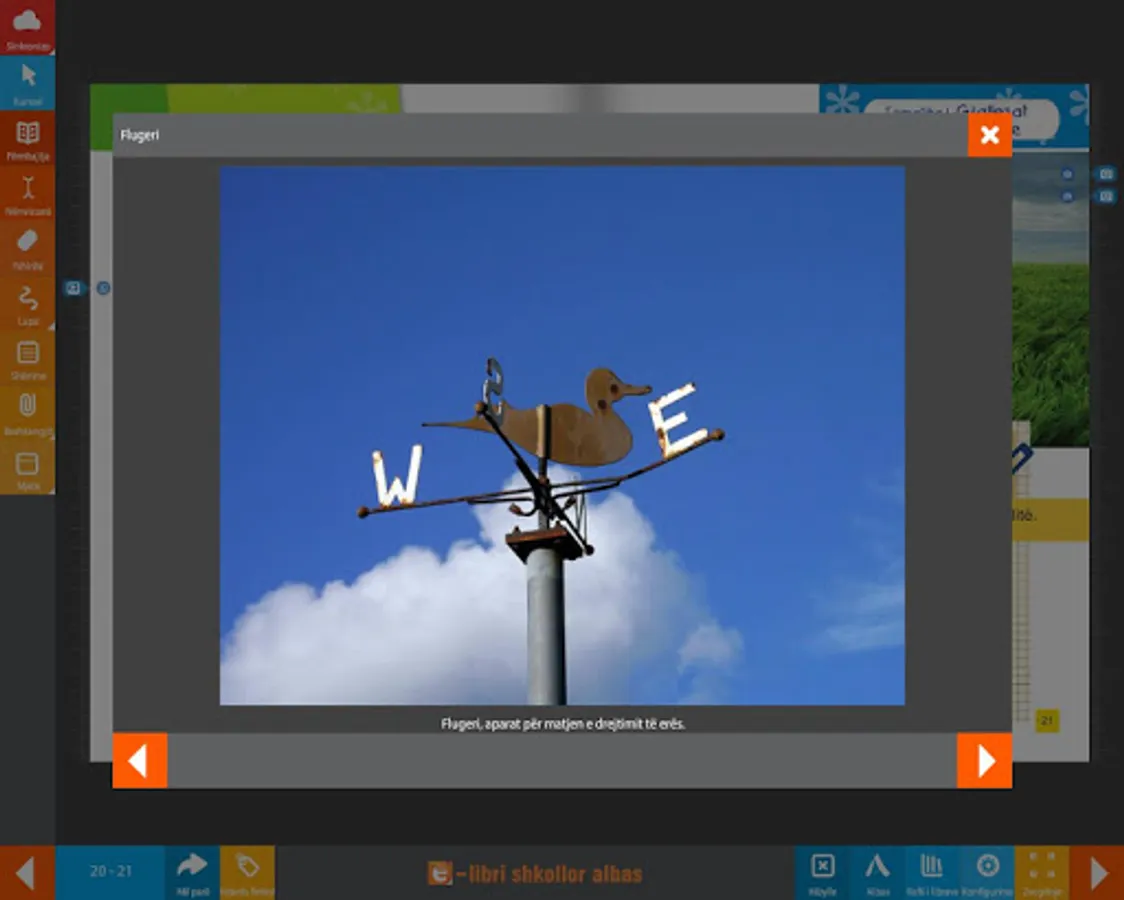
Task: Open the Albas icon in bottom bar
Action: coord(877,871)
